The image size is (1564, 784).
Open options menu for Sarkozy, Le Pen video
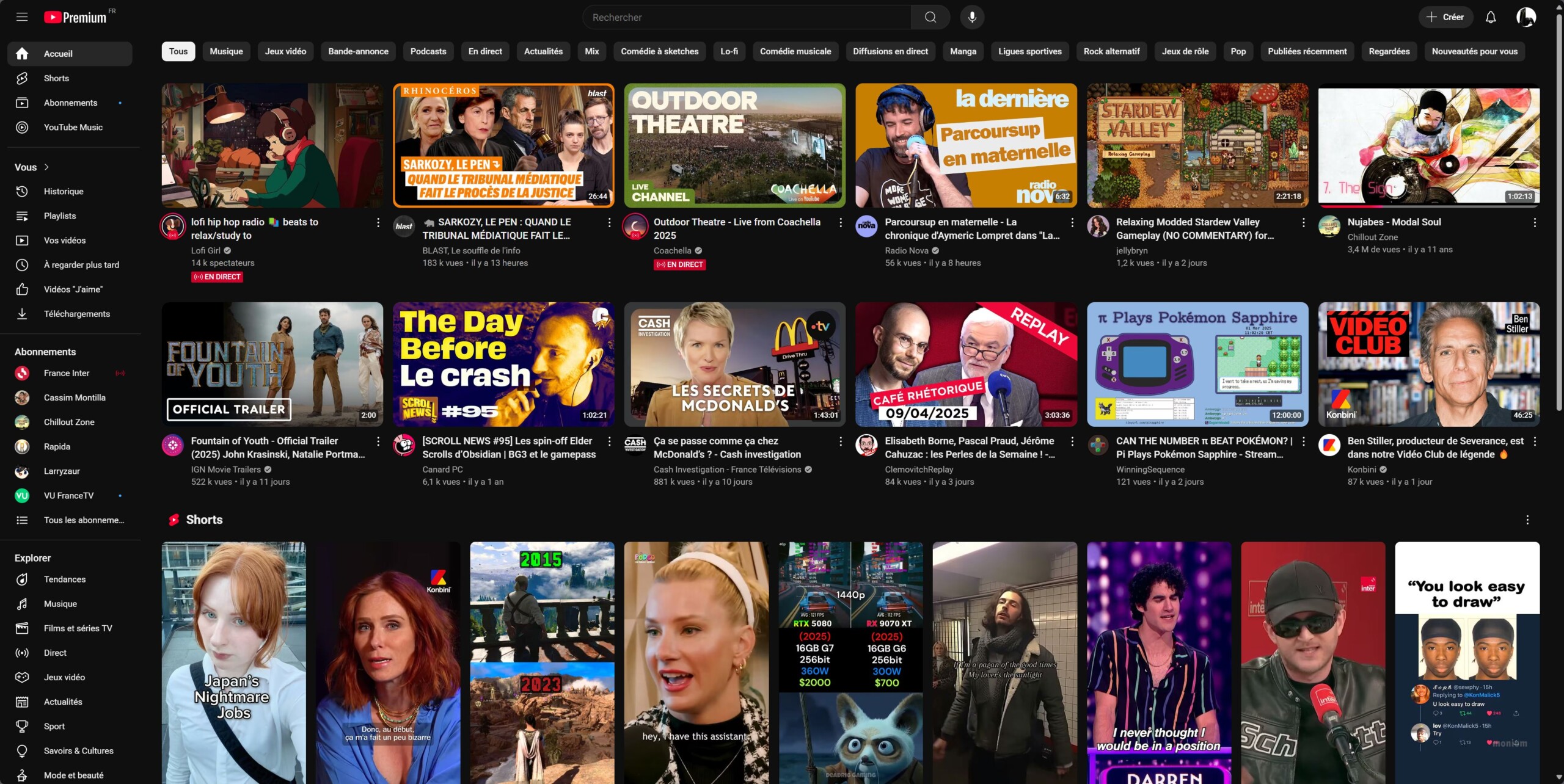point(609,223)
